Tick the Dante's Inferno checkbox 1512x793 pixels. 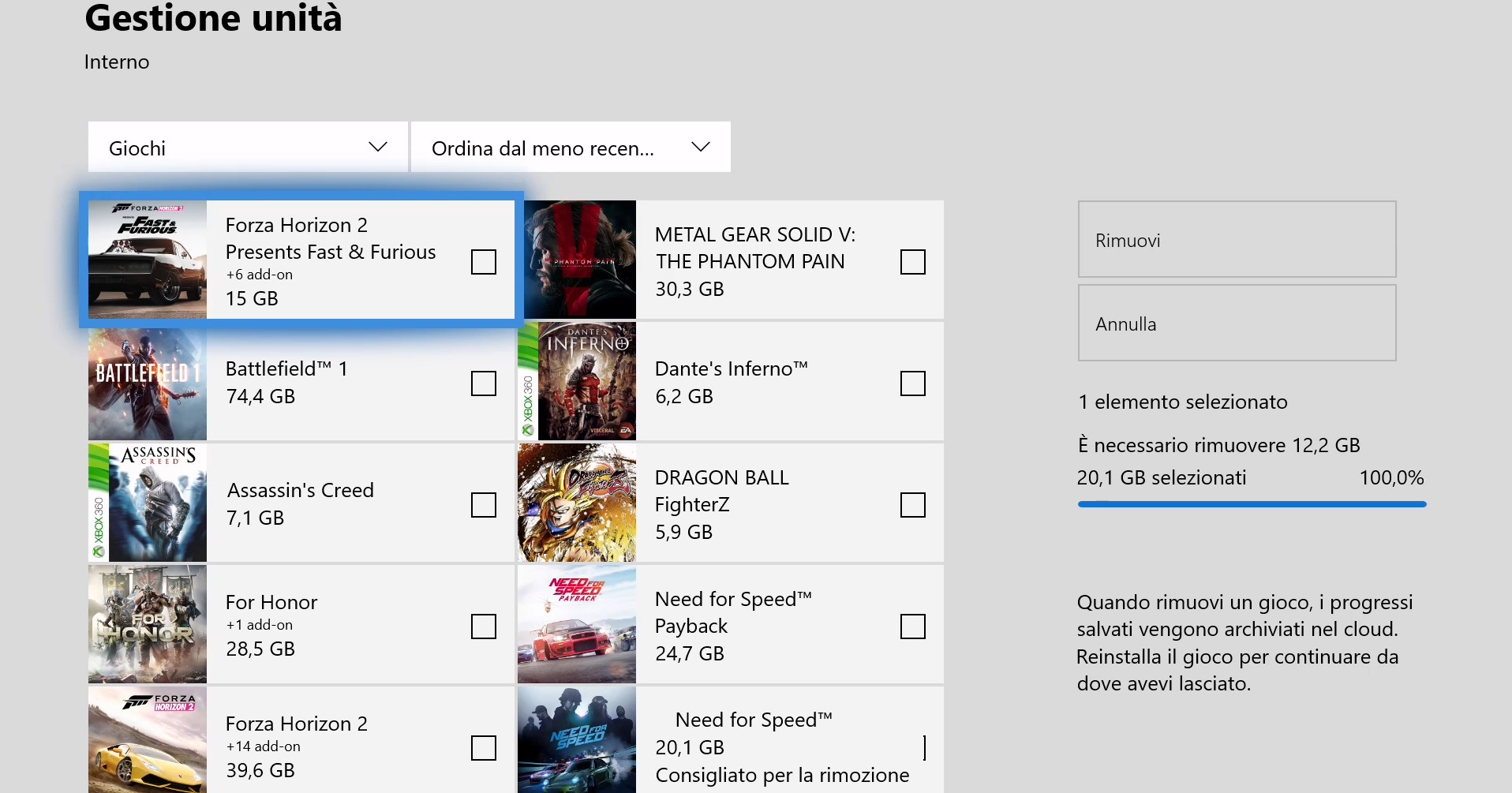tap(913, 383)
